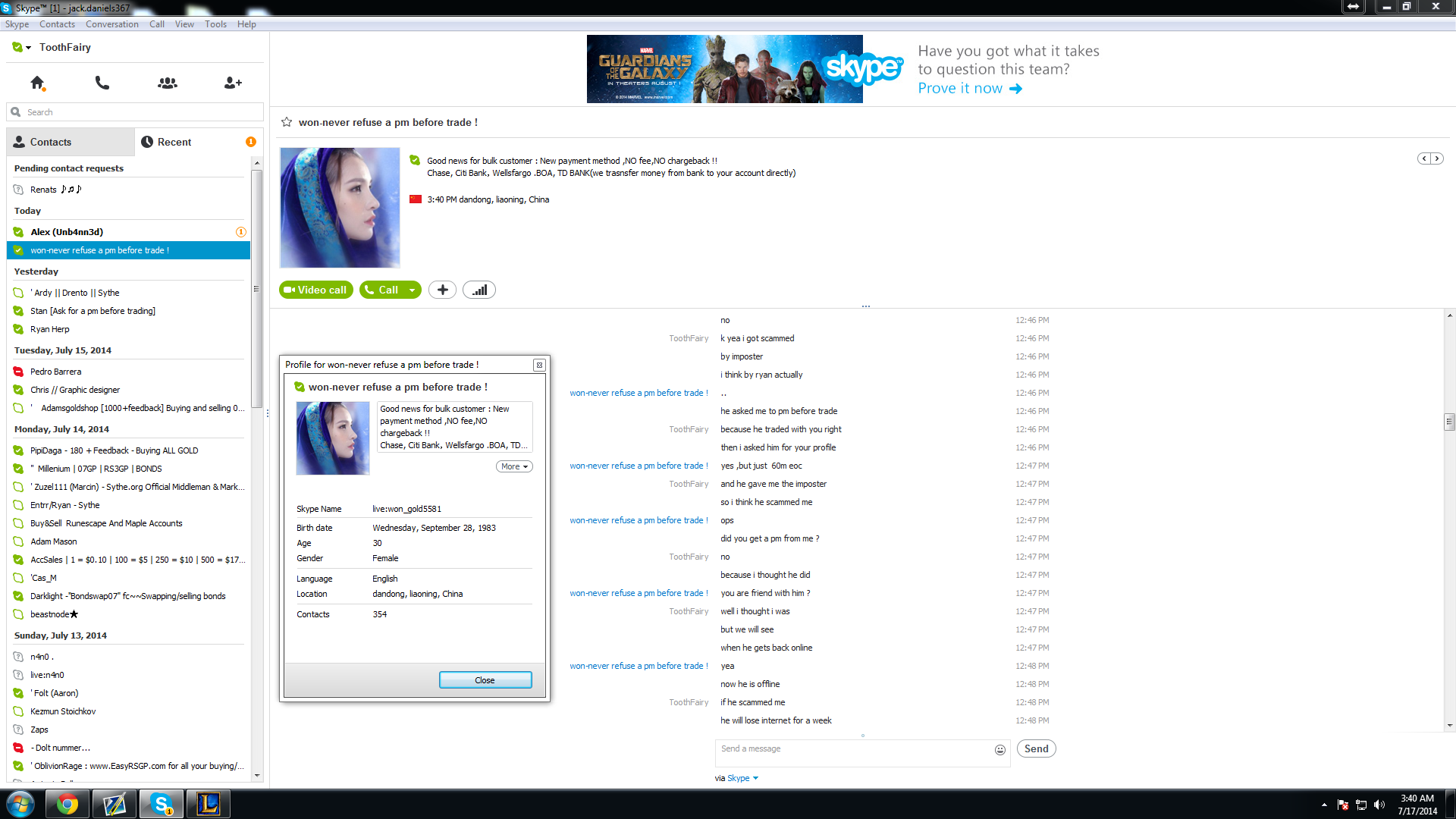The height and width of the screenshot is (819, 1456).
Task: Expand the More dropdown in profile
Action: tap(514, 466)
